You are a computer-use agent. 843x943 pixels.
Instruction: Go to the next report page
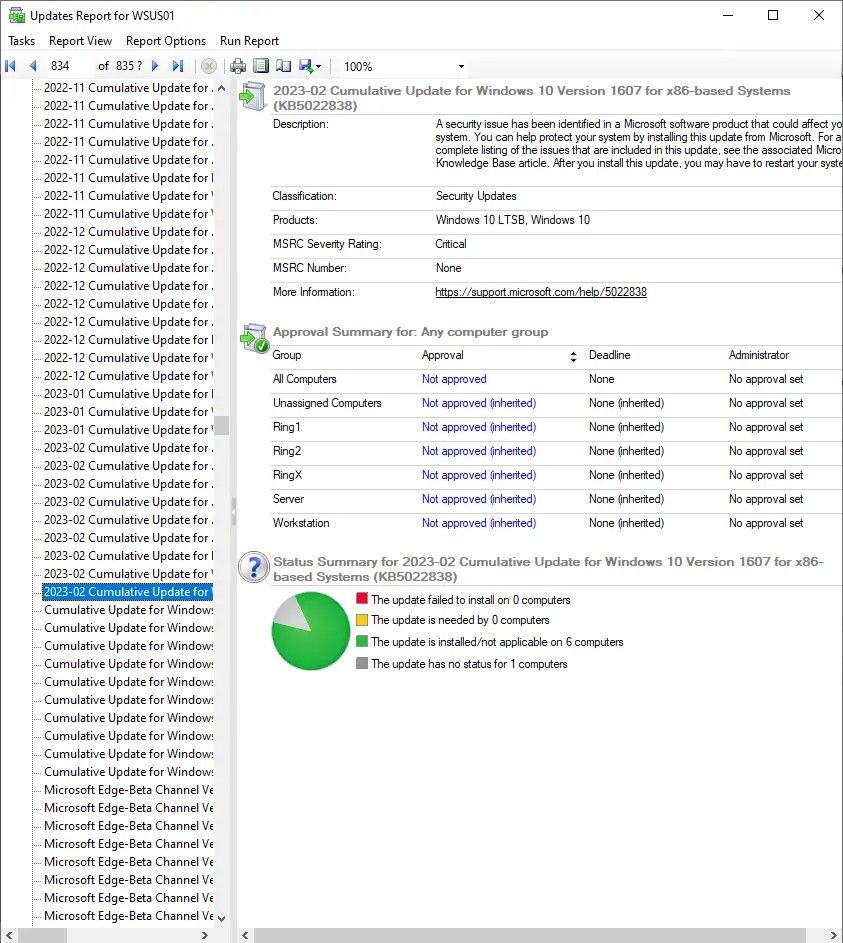(x=155, y=66)
